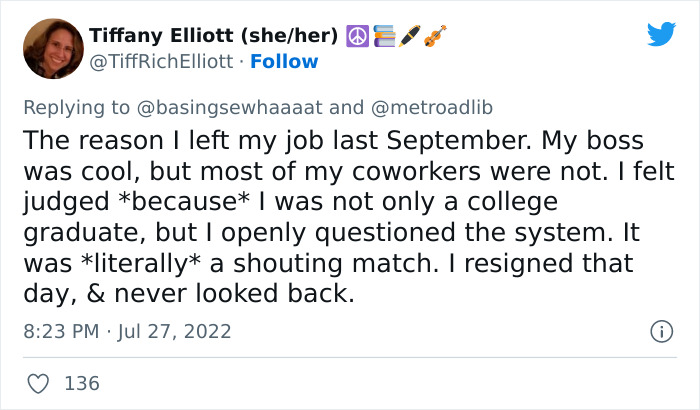Follow Tiffany Elliott via Follow link
700x410 pixels.
coord(285,61)
